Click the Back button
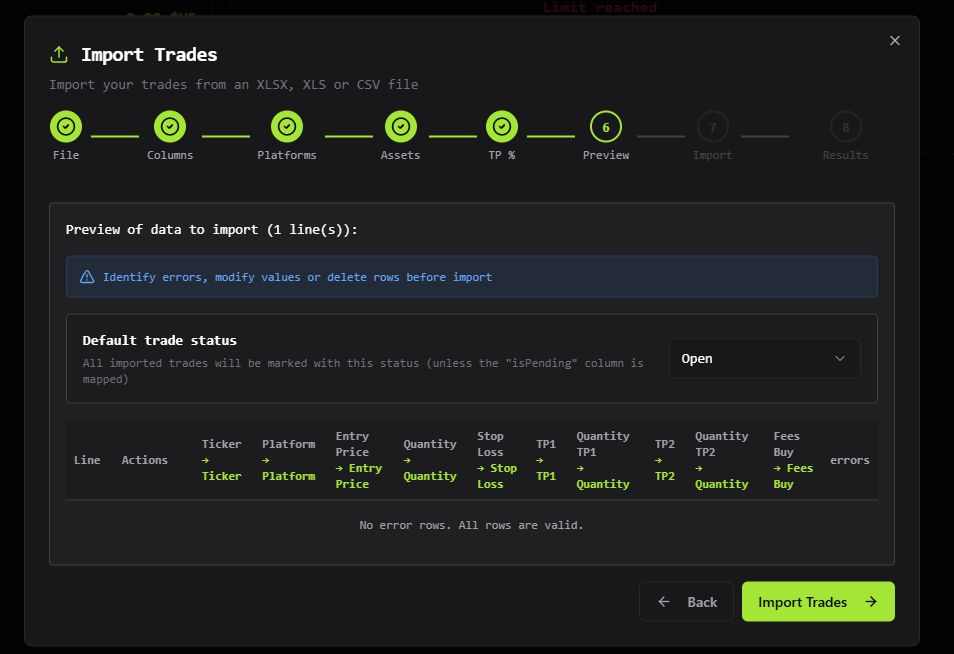This screenshot has height=654, width=954. (x=686, y=601)
